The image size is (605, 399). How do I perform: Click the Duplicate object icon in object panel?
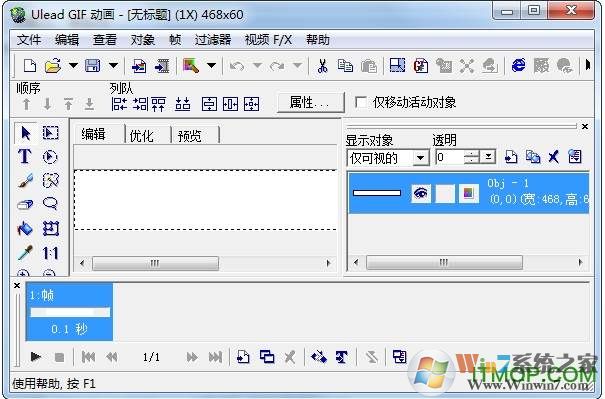click(x=533, y=157)
